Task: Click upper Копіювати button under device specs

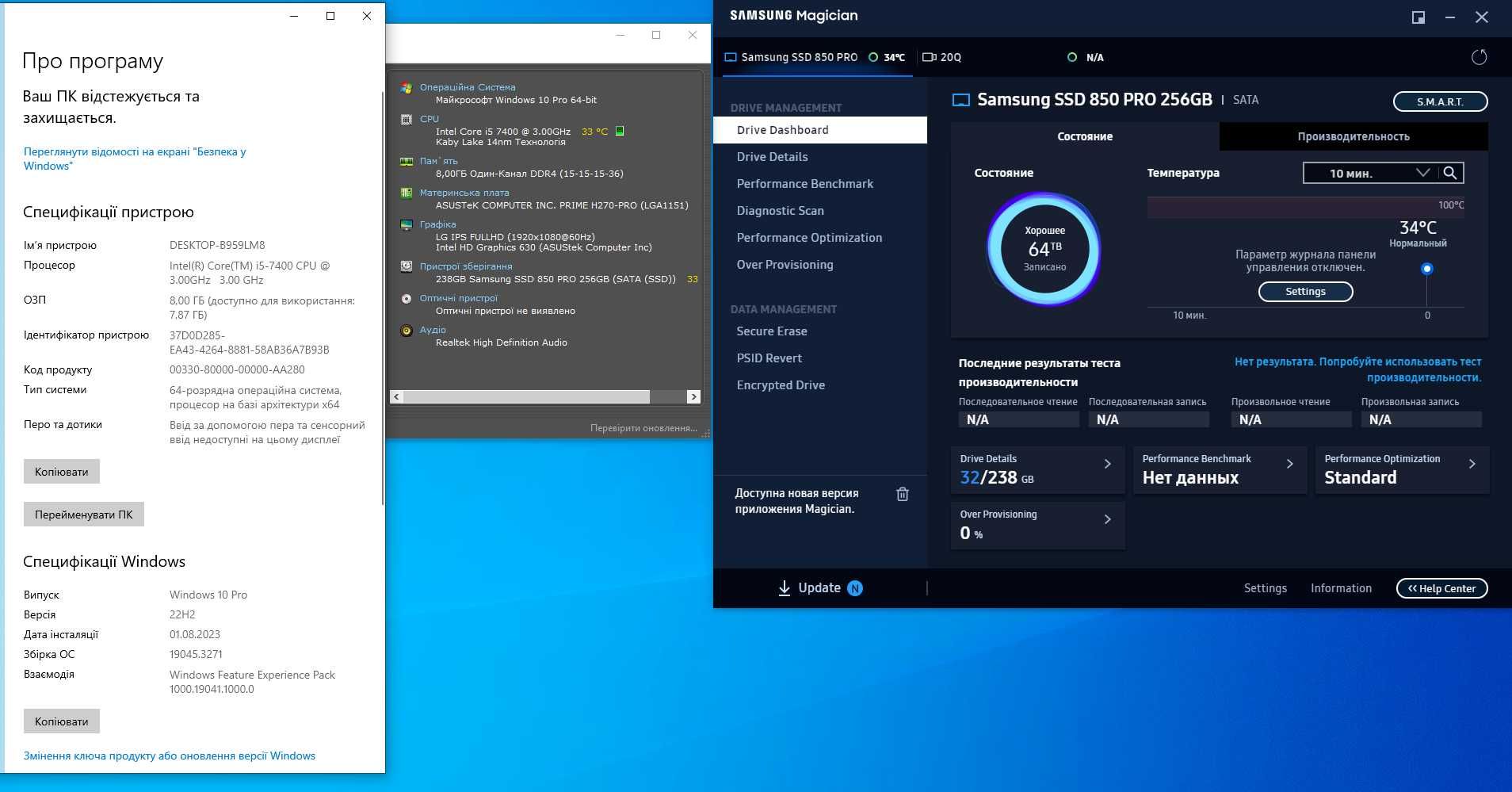Action: [61, 472]
